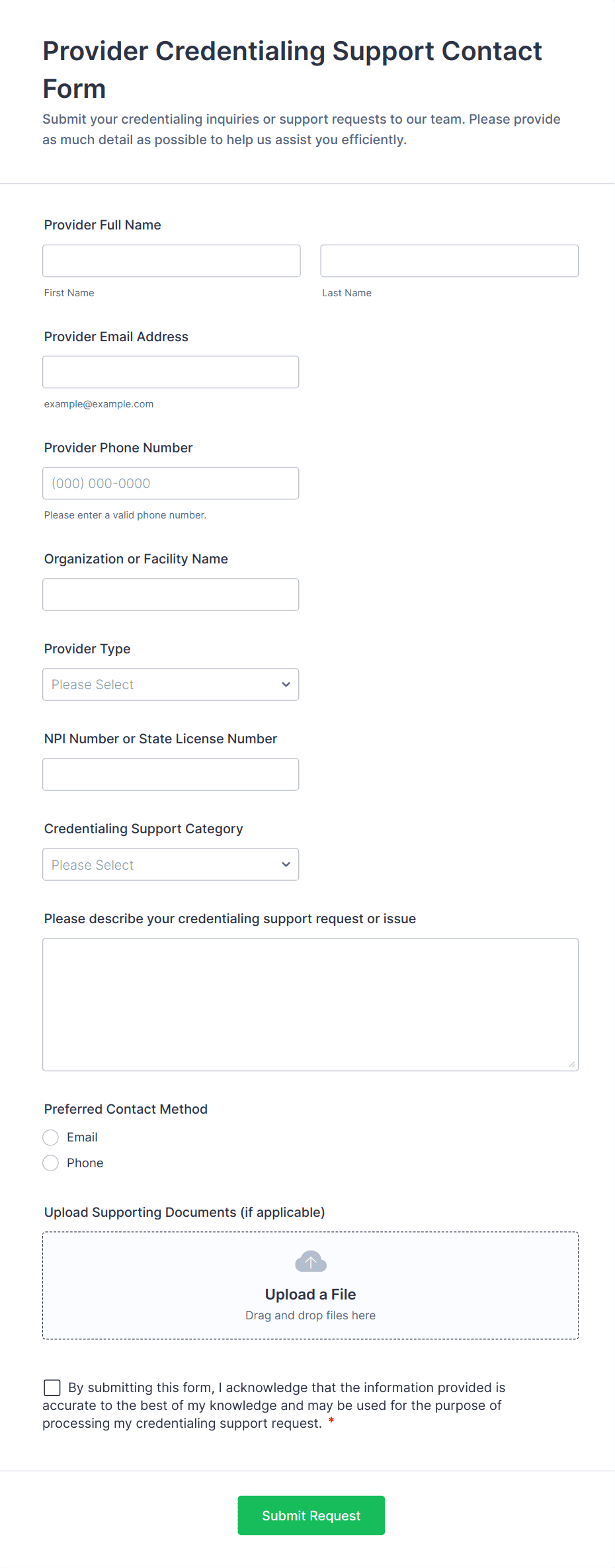Click the First Name input field
Screen dimensions: 615x1568
[x=171, y=261]
